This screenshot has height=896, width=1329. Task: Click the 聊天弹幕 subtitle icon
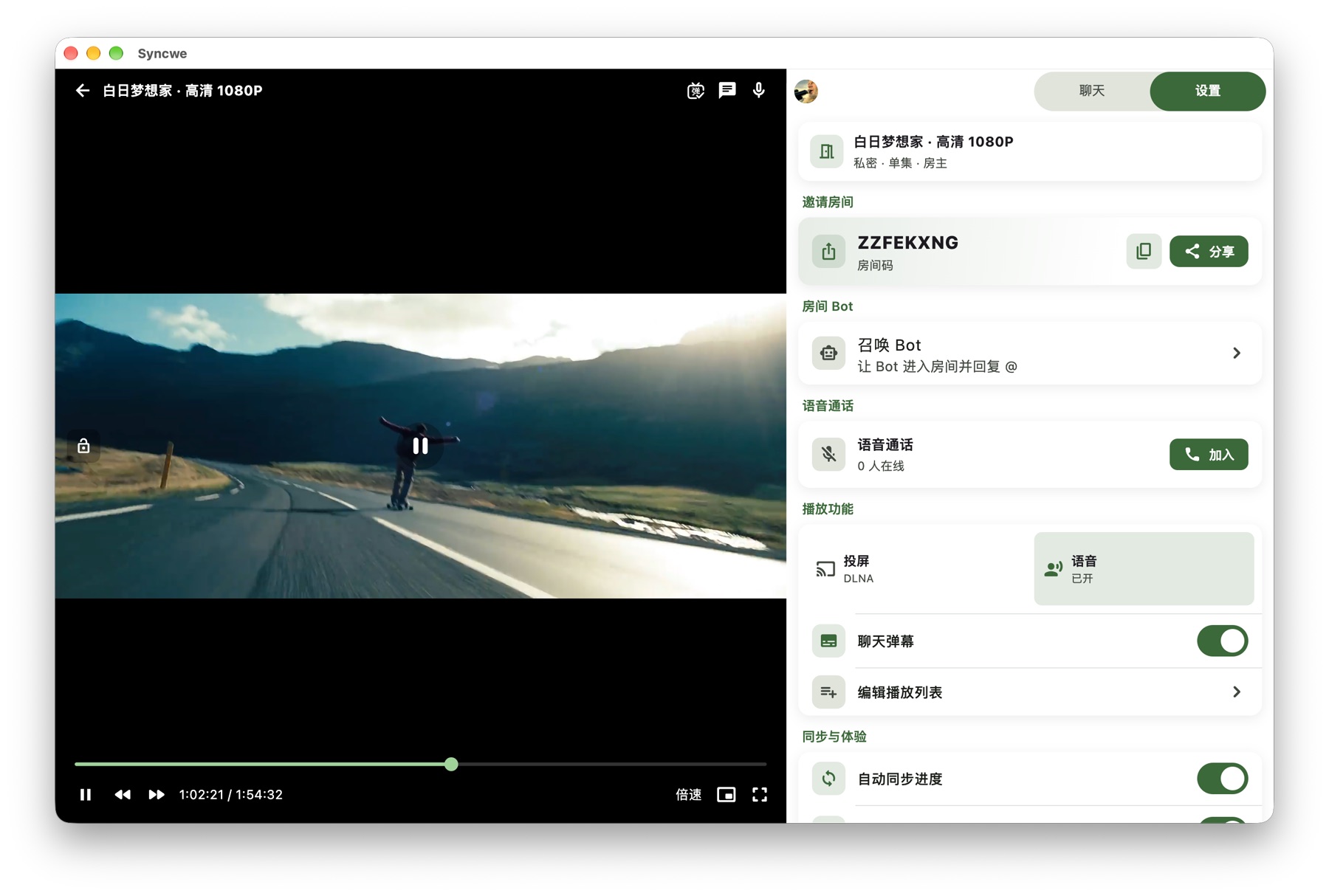(828, 641)
